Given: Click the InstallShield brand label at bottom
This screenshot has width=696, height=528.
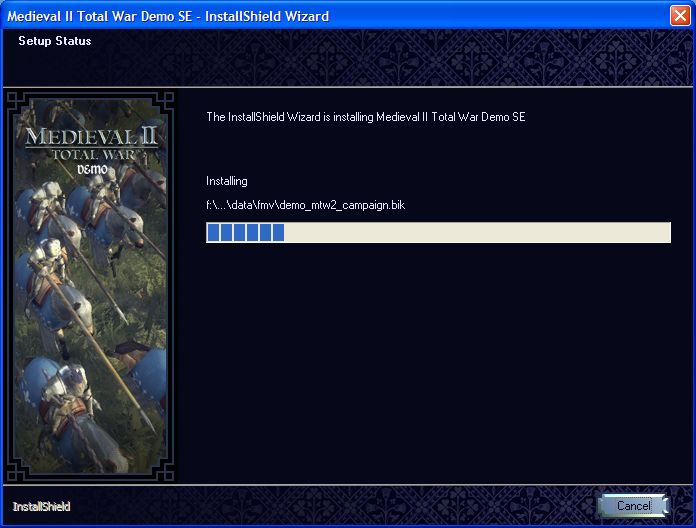Looking at the screenshot, I should tap(41, 506).
